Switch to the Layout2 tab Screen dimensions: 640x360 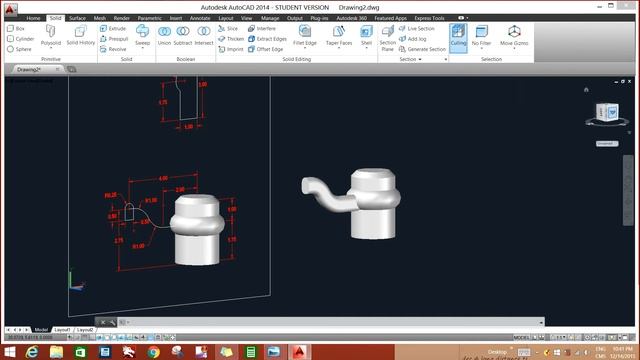85,329
